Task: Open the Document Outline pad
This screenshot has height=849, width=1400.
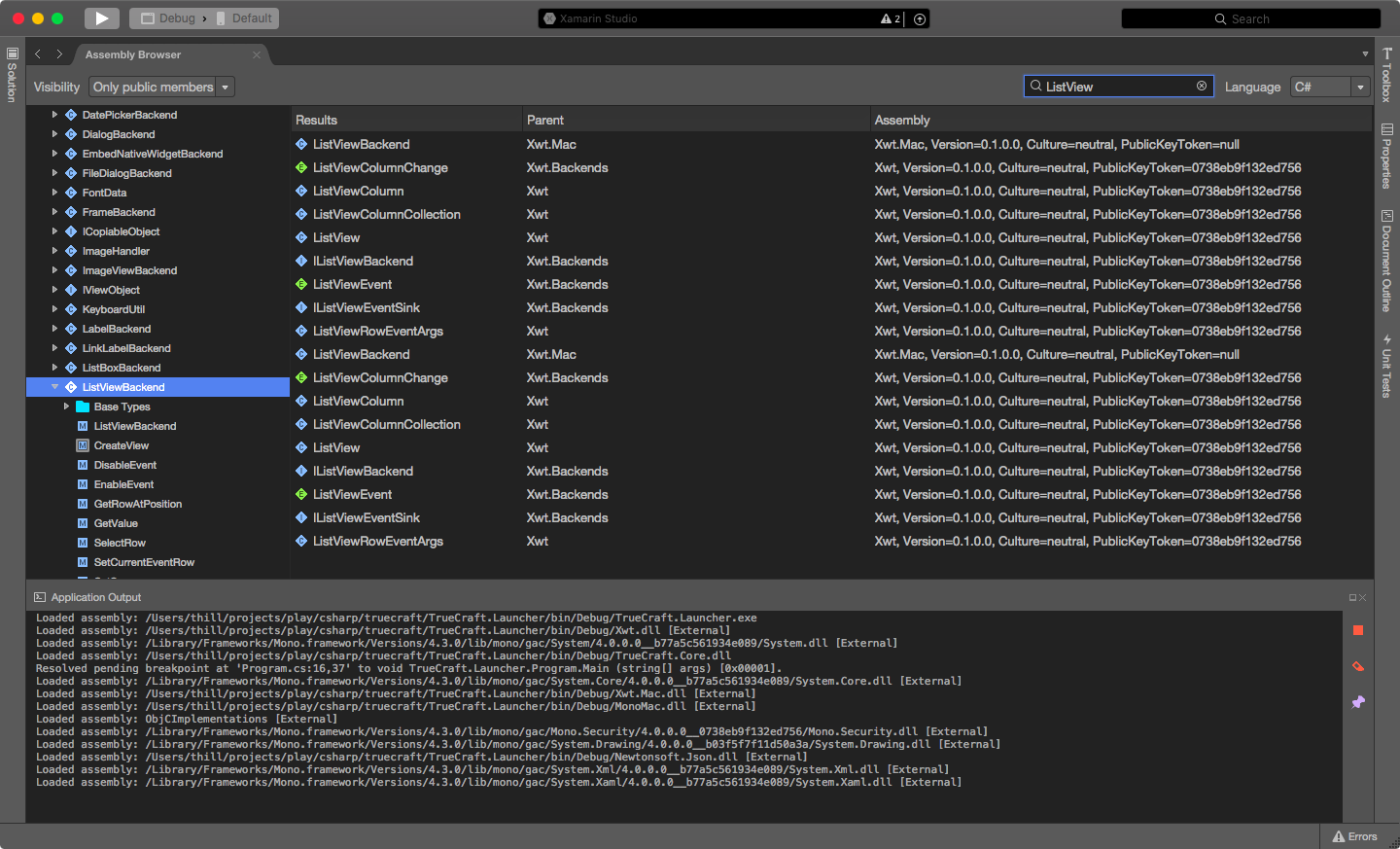Action: click(x=1387, y=261)
